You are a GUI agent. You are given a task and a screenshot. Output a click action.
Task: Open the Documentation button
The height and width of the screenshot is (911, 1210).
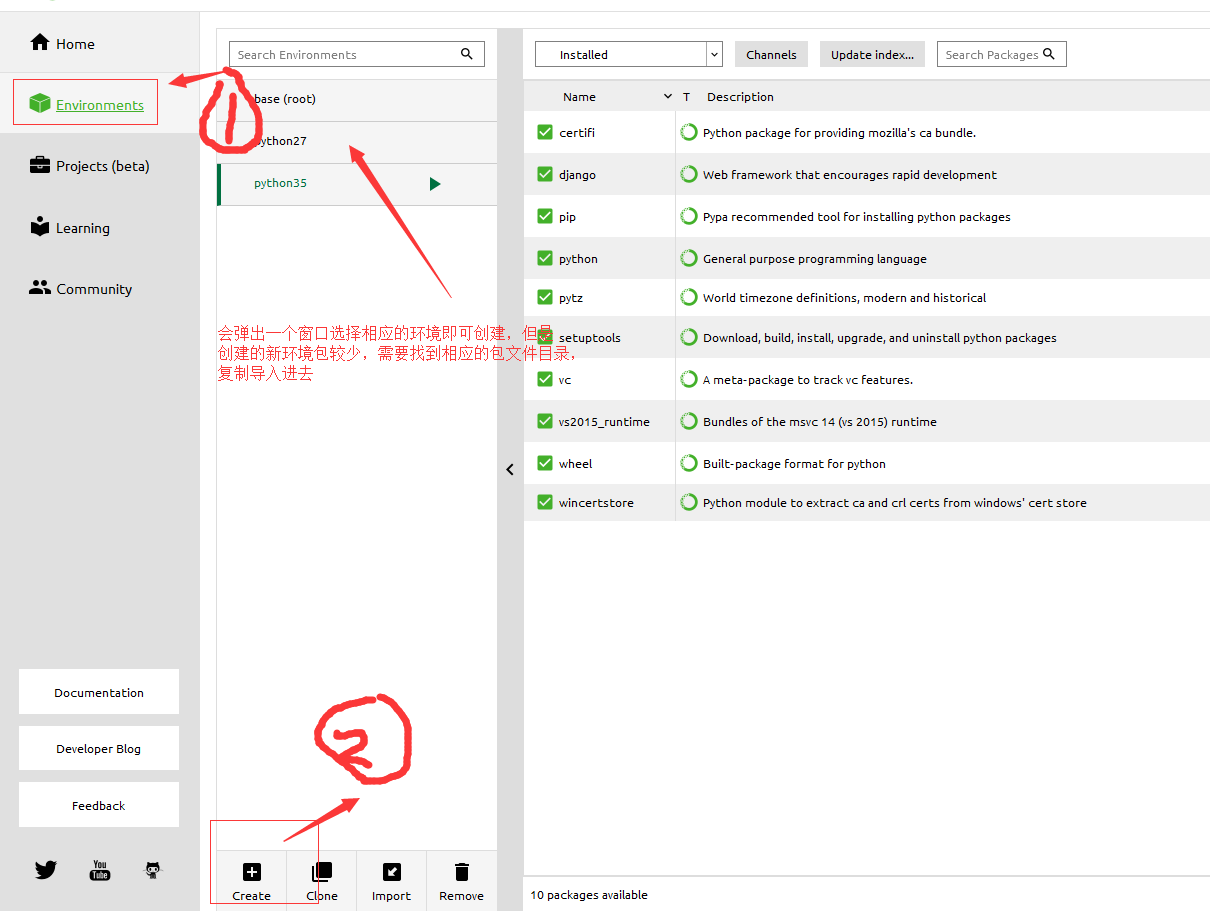point(99,692)
